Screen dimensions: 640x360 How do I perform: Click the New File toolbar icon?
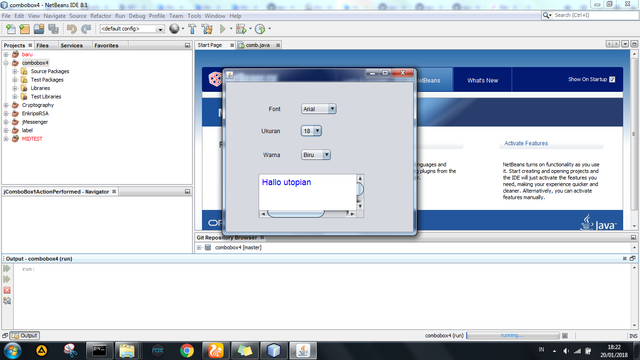click(11, 29)
